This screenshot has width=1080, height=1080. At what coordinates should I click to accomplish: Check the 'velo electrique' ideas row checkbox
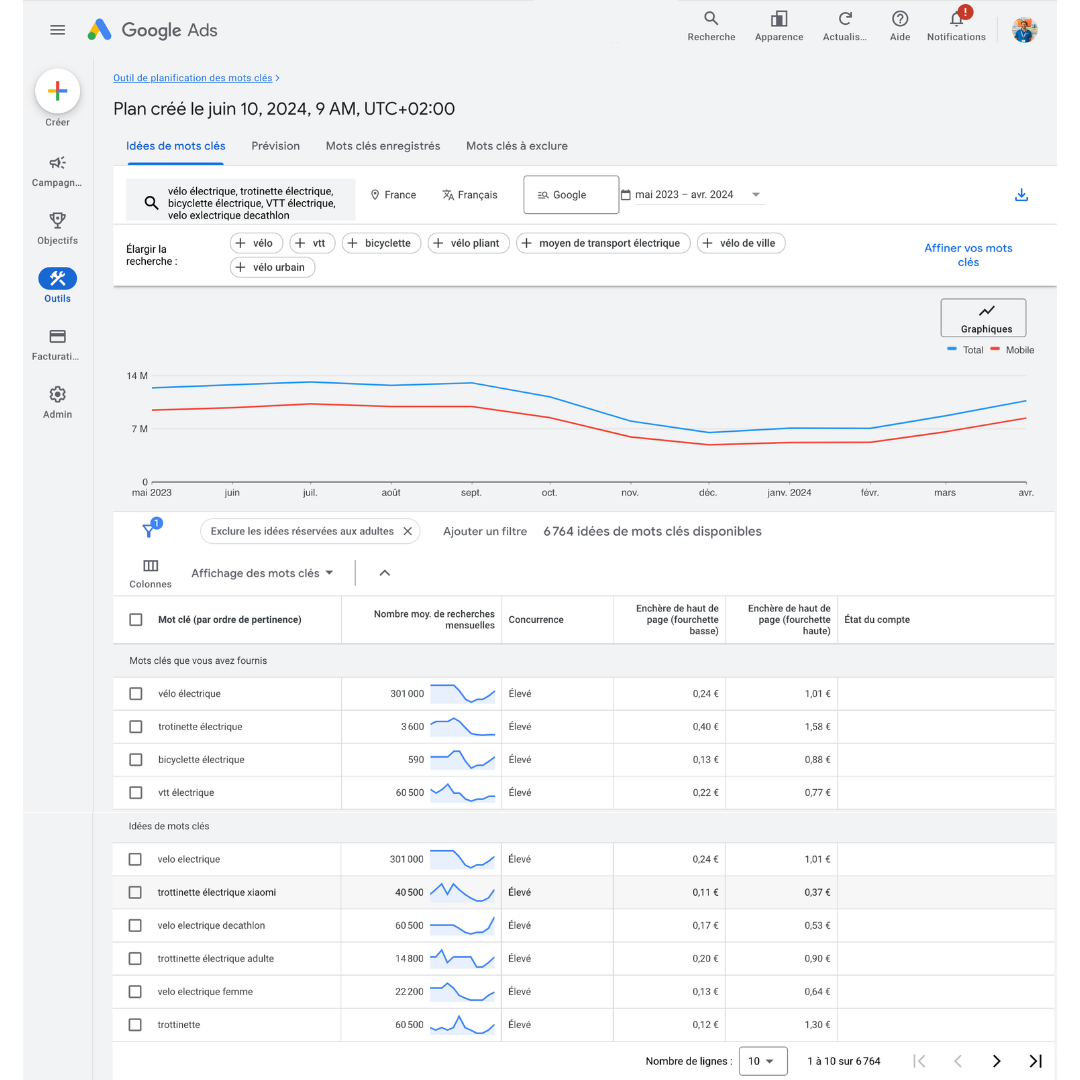click(x=135, y=859)
